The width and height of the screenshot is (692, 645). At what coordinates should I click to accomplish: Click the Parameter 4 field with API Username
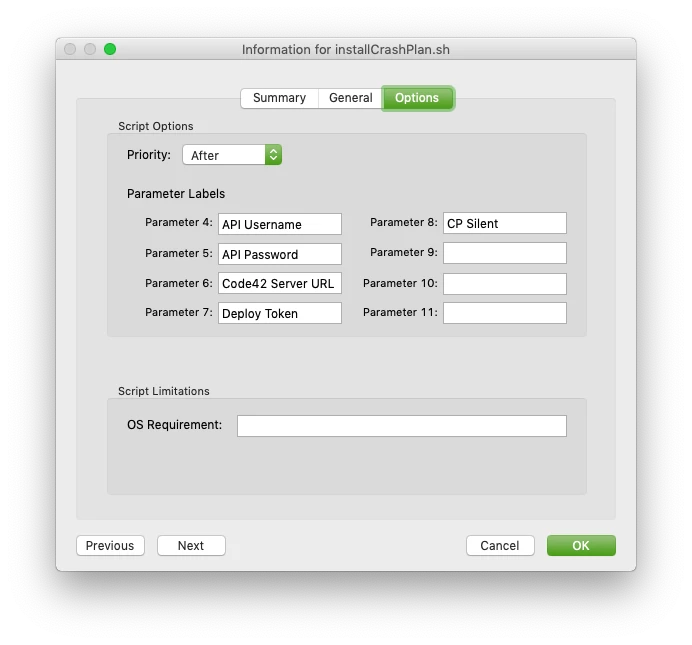pyautogui.click(x=280, y=225)
